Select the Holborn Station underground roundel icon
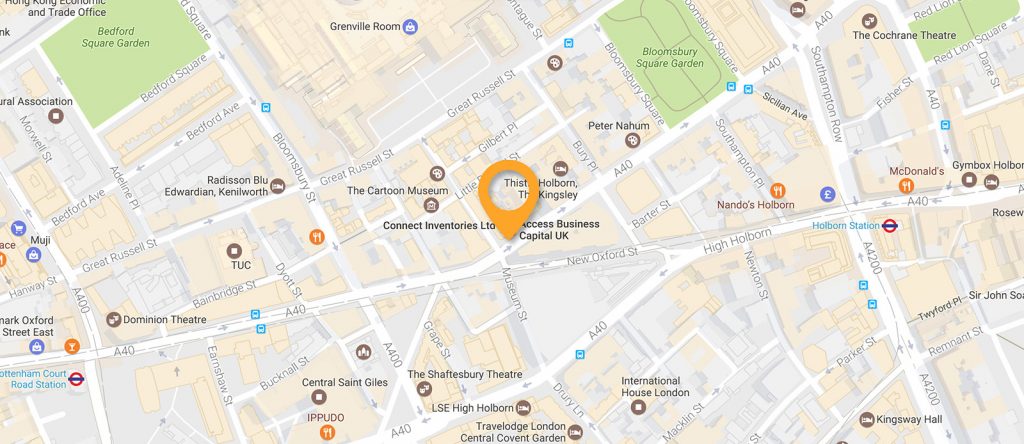Viewport: 1024px width, 444px height. click(x=889, y=226)
